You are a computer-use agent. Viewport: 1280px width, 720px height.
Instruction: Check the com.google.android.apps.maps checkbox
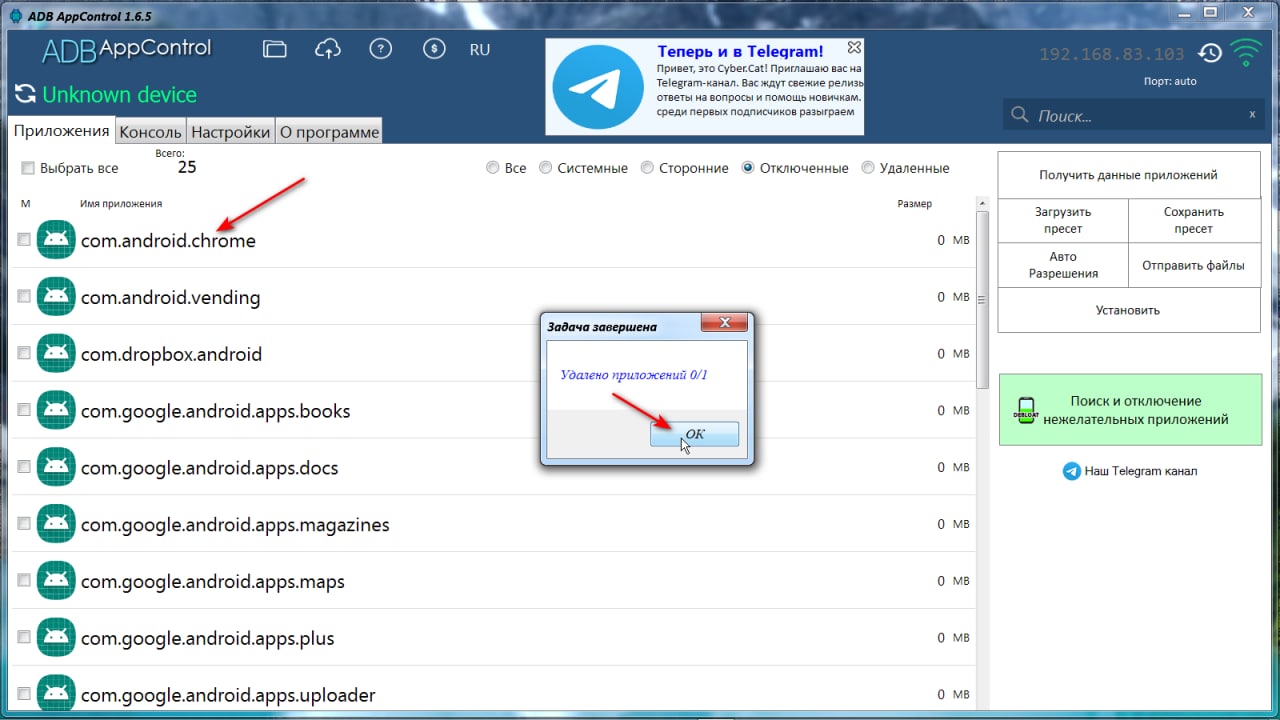(x=24, y=581)
